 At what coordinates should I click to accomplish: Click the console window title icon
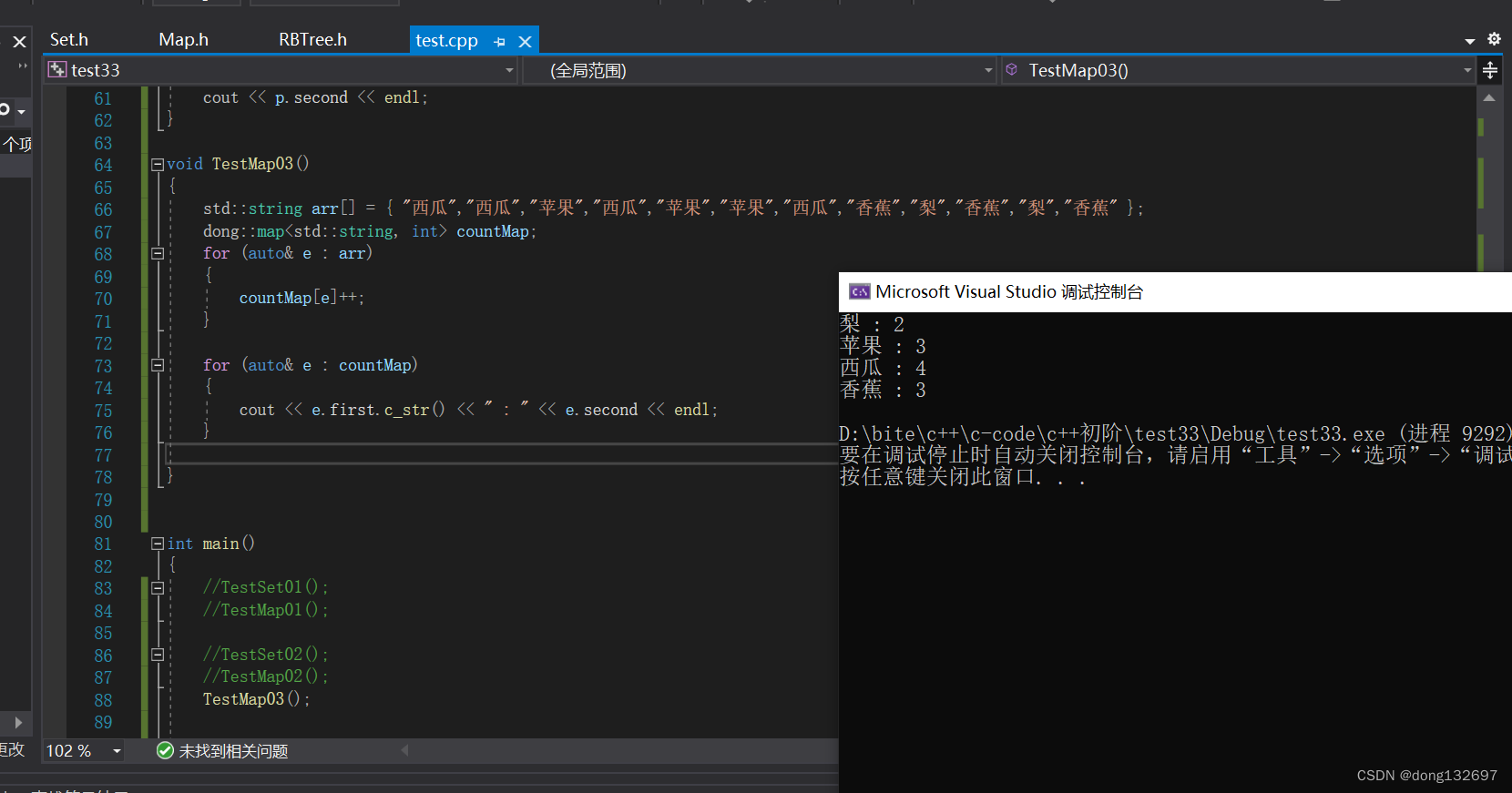click(x=859, y=291)
